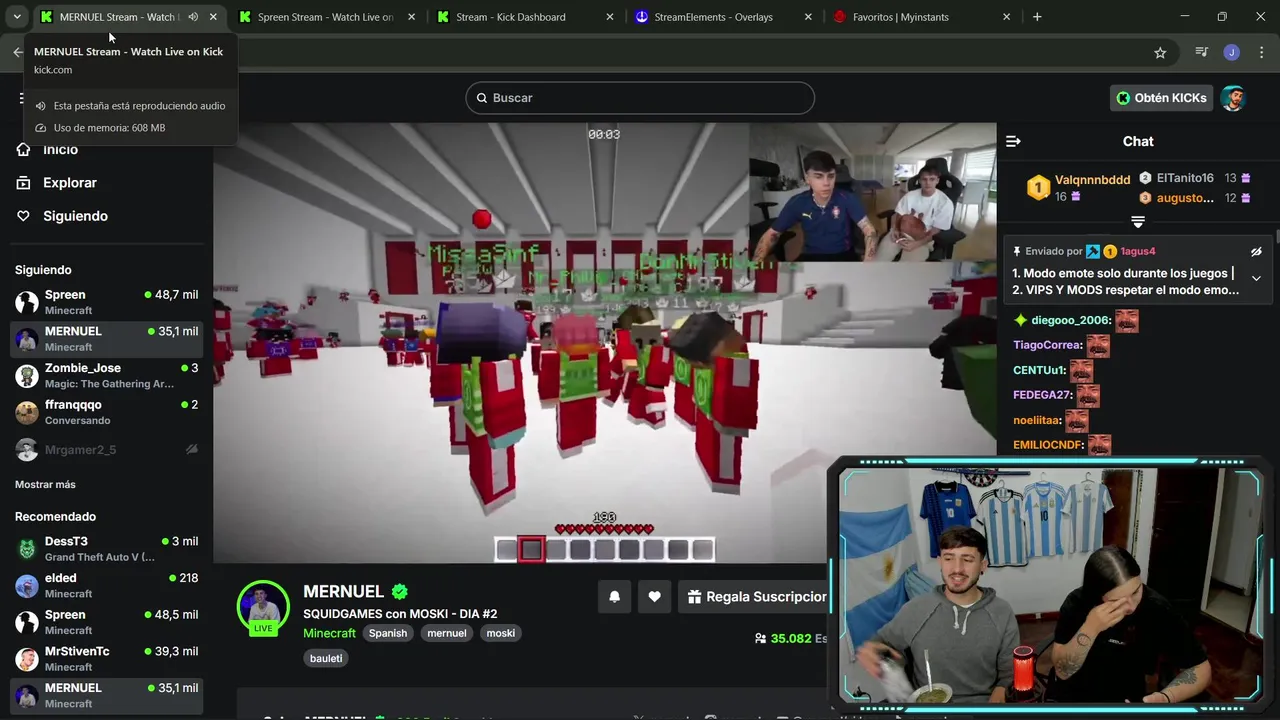Close the Spreen Stream tab

[411, 17]
